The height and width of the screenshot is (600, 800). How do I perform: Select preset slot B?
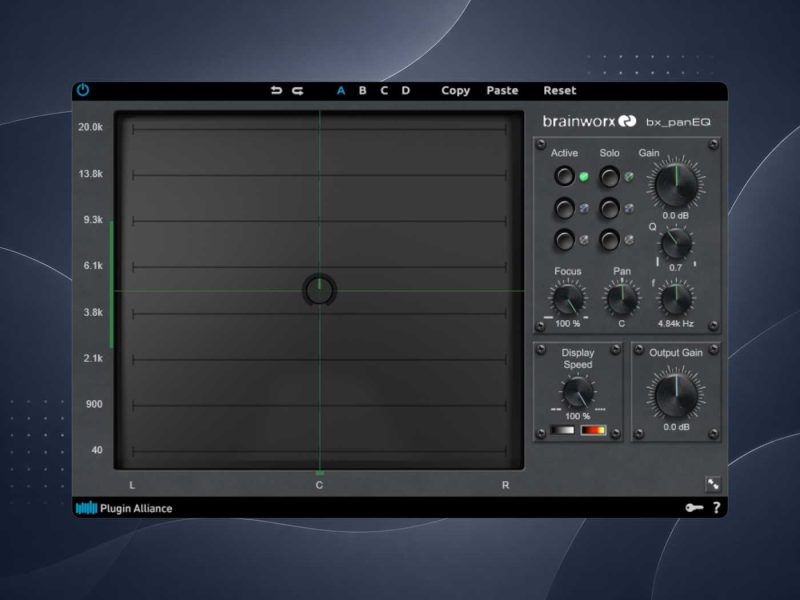(362, 91)
